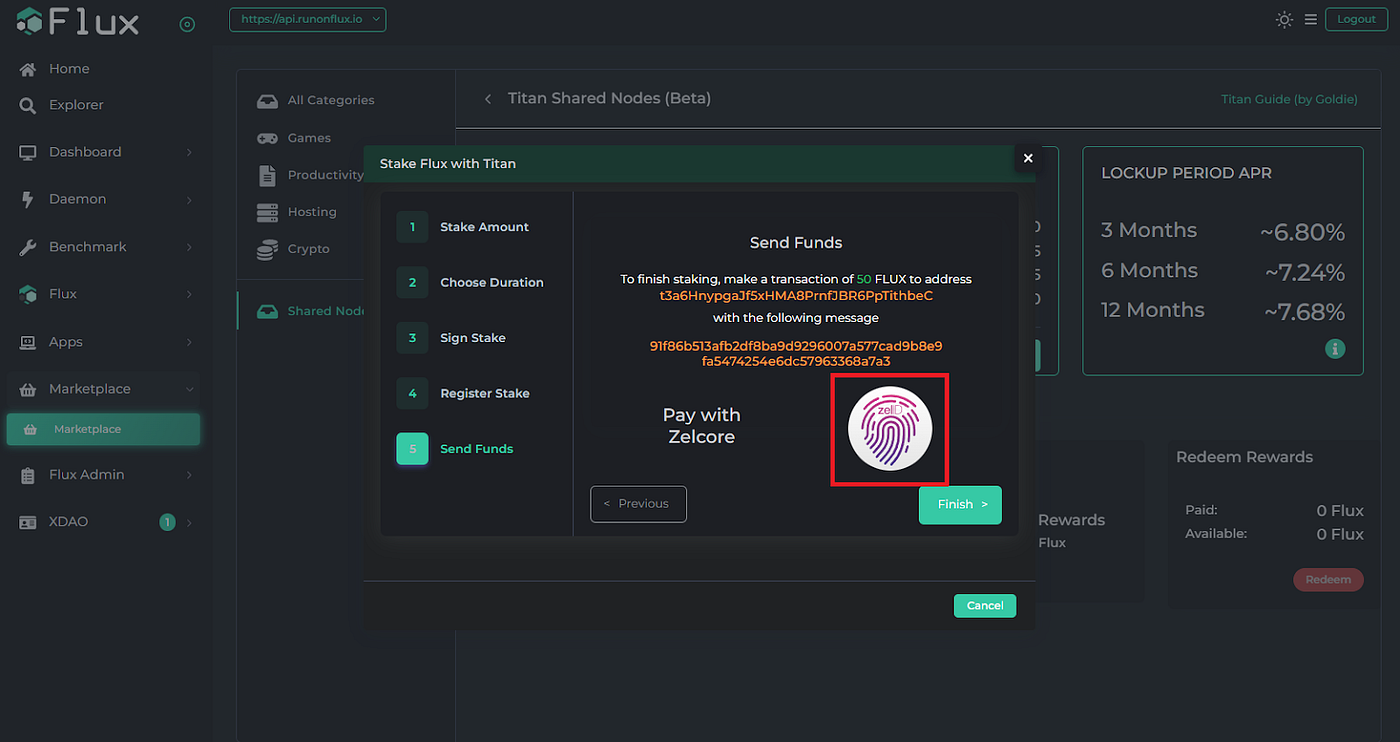Open Titan Guide (by Goldie) link
Image resolution: width=1400 pixels, height=742 pixels.
(x=1290, y=99)
